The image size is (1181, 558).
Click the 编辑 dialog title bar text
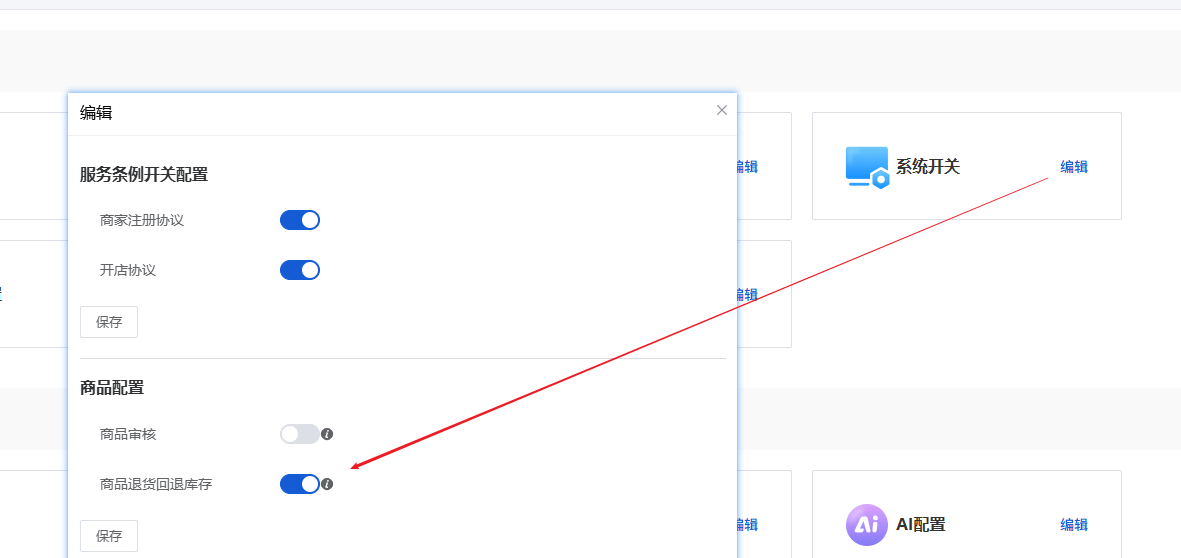pos(96,114)
